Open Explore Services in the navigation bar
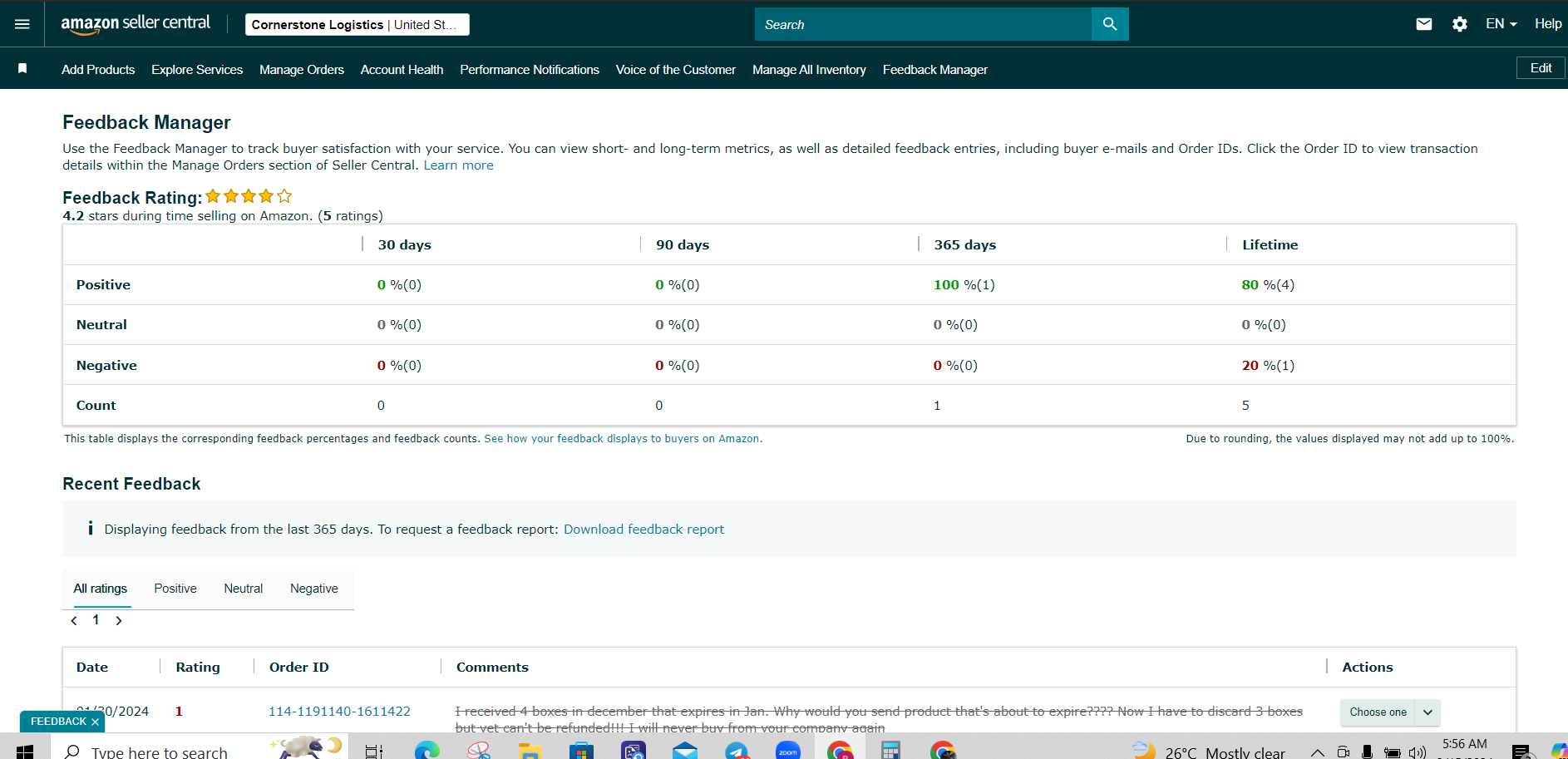Screen dimensions: 1568x759 [197, 70]
